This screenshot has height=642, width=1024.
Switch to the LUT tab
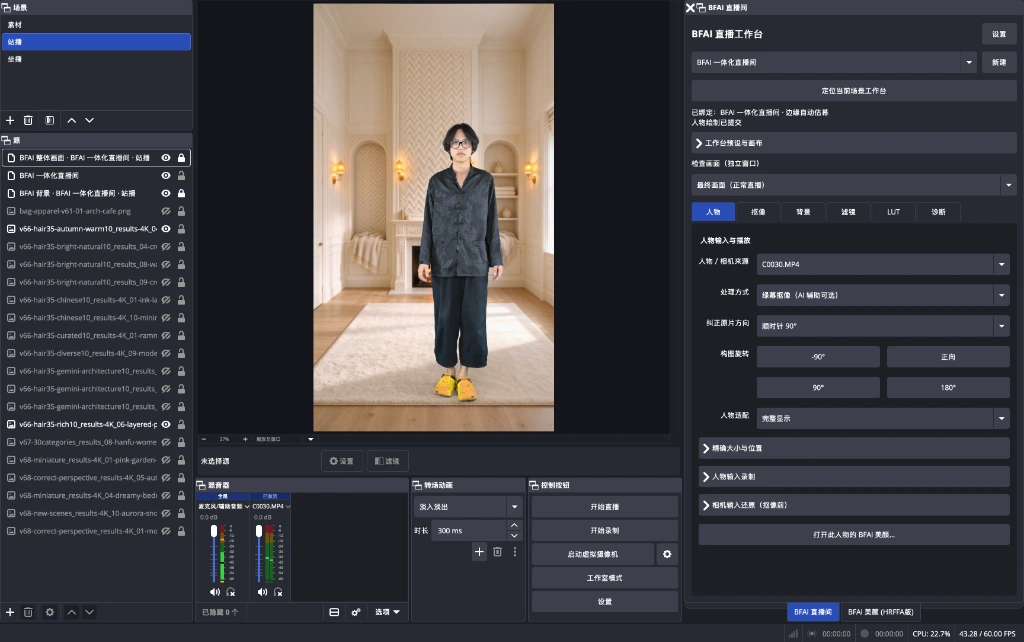click(x=893, y=212)
